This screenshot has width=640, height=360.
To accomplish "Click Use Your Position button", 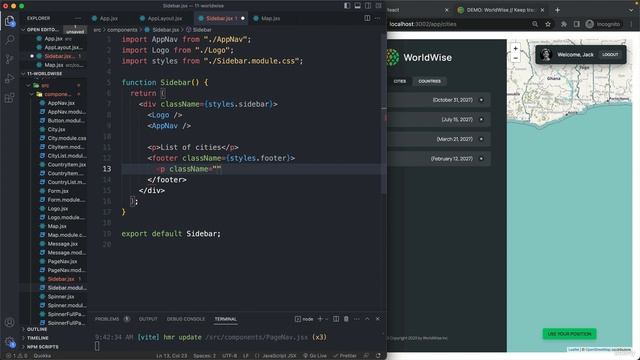I will click(569, 334).
